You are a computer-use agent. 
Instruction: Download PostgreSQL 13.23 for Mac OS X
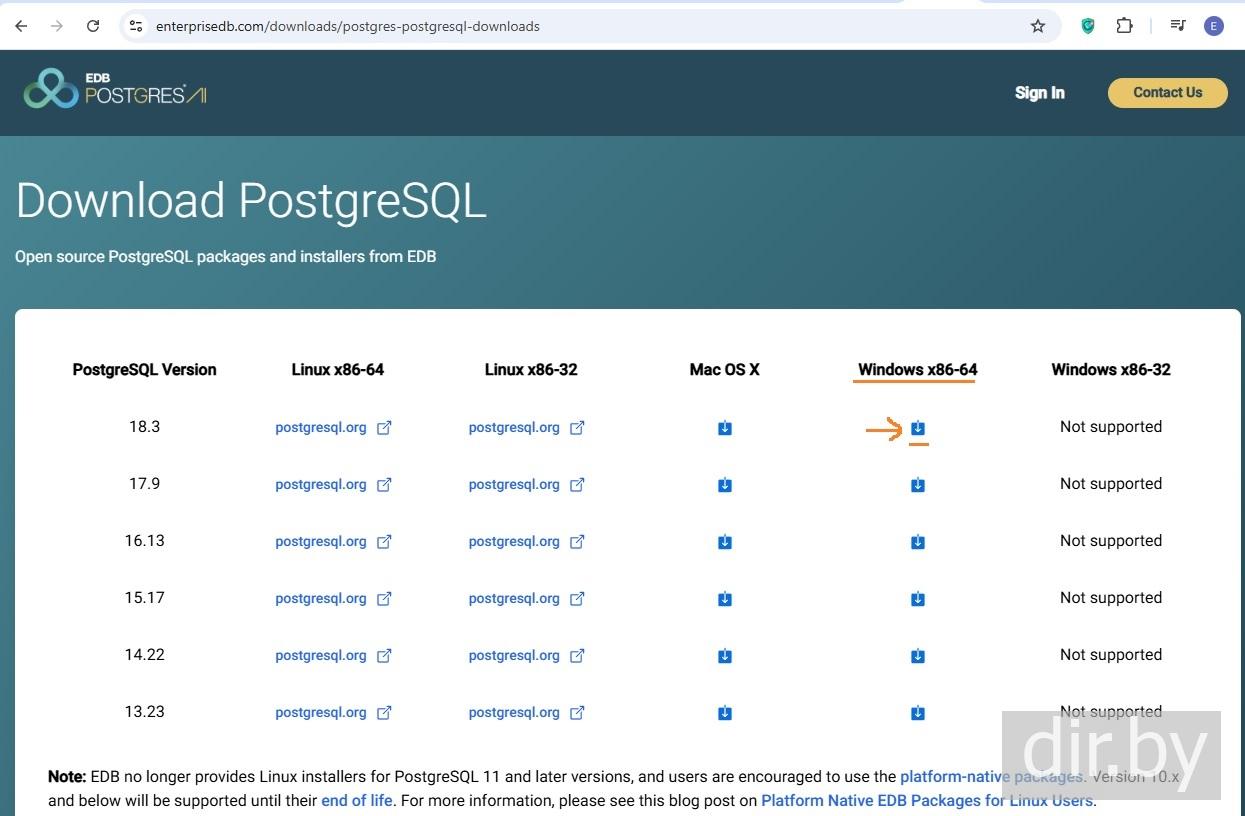click(725, 713)
